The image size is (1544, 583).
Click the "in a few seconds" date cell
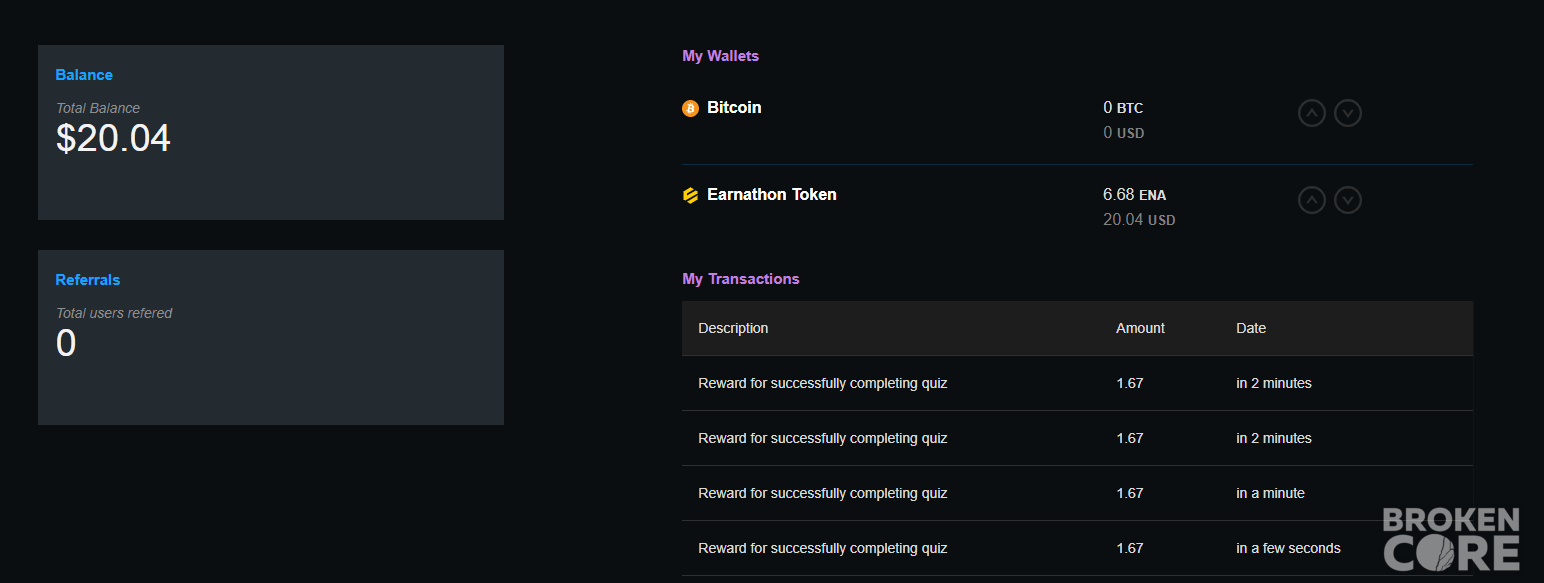pyautogui.click(x=1288, y=548)
